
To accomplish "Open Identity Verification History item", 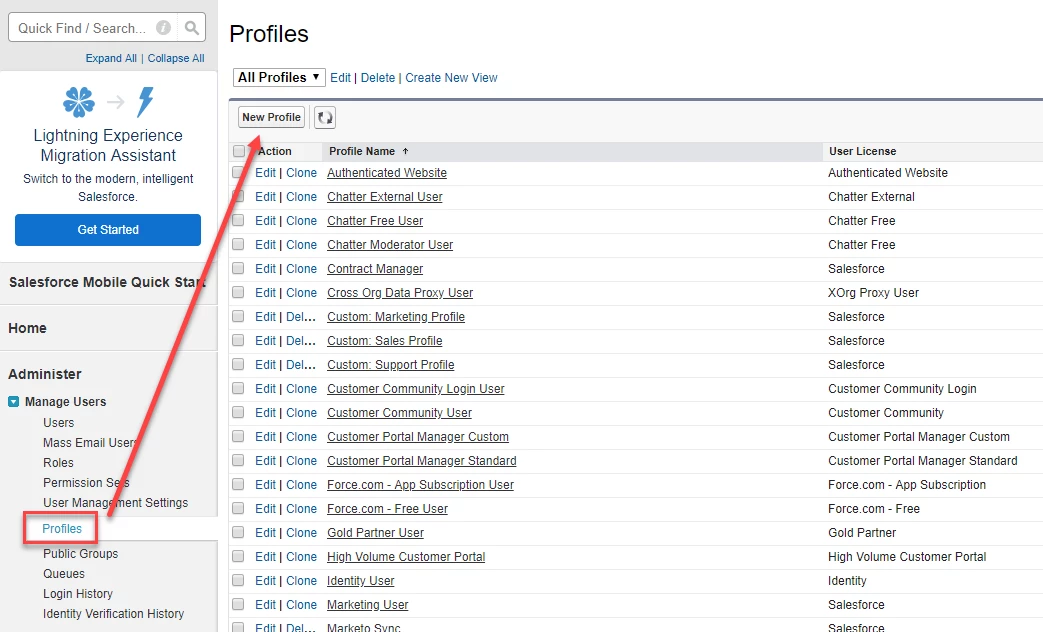I will coord(114,613).
